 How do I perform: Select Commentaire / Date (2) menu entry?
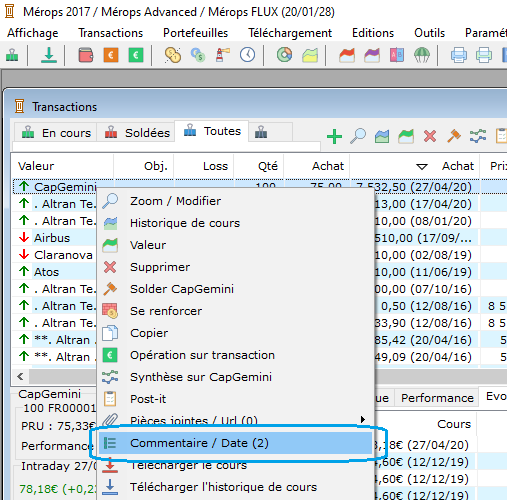pyautogui.click(x=235, y=443)
